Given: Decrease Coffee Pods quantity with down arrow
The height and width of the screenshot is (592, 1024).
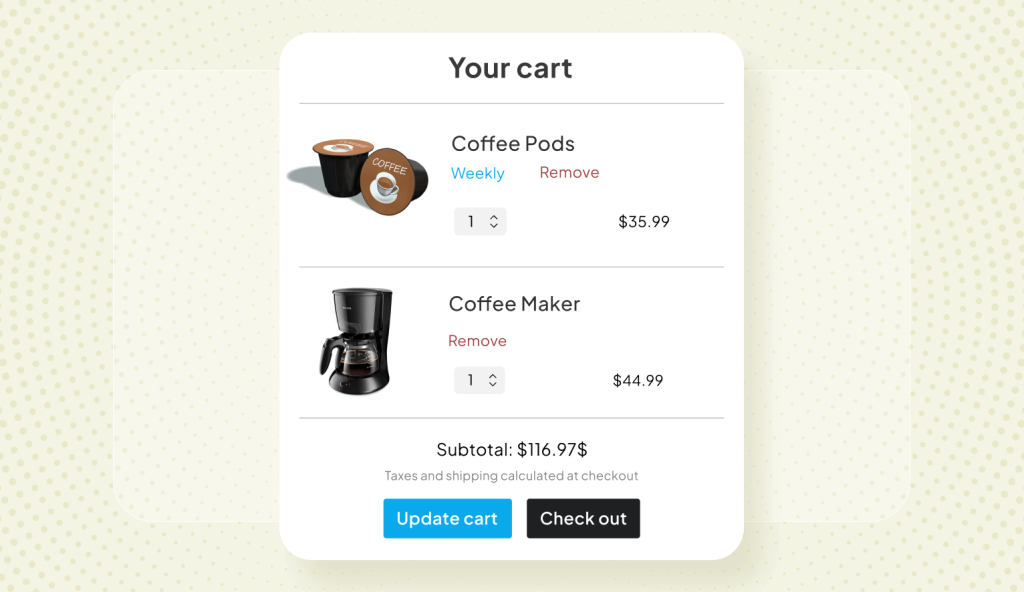Looking at the screenshot, I should [x=492, y=227].
